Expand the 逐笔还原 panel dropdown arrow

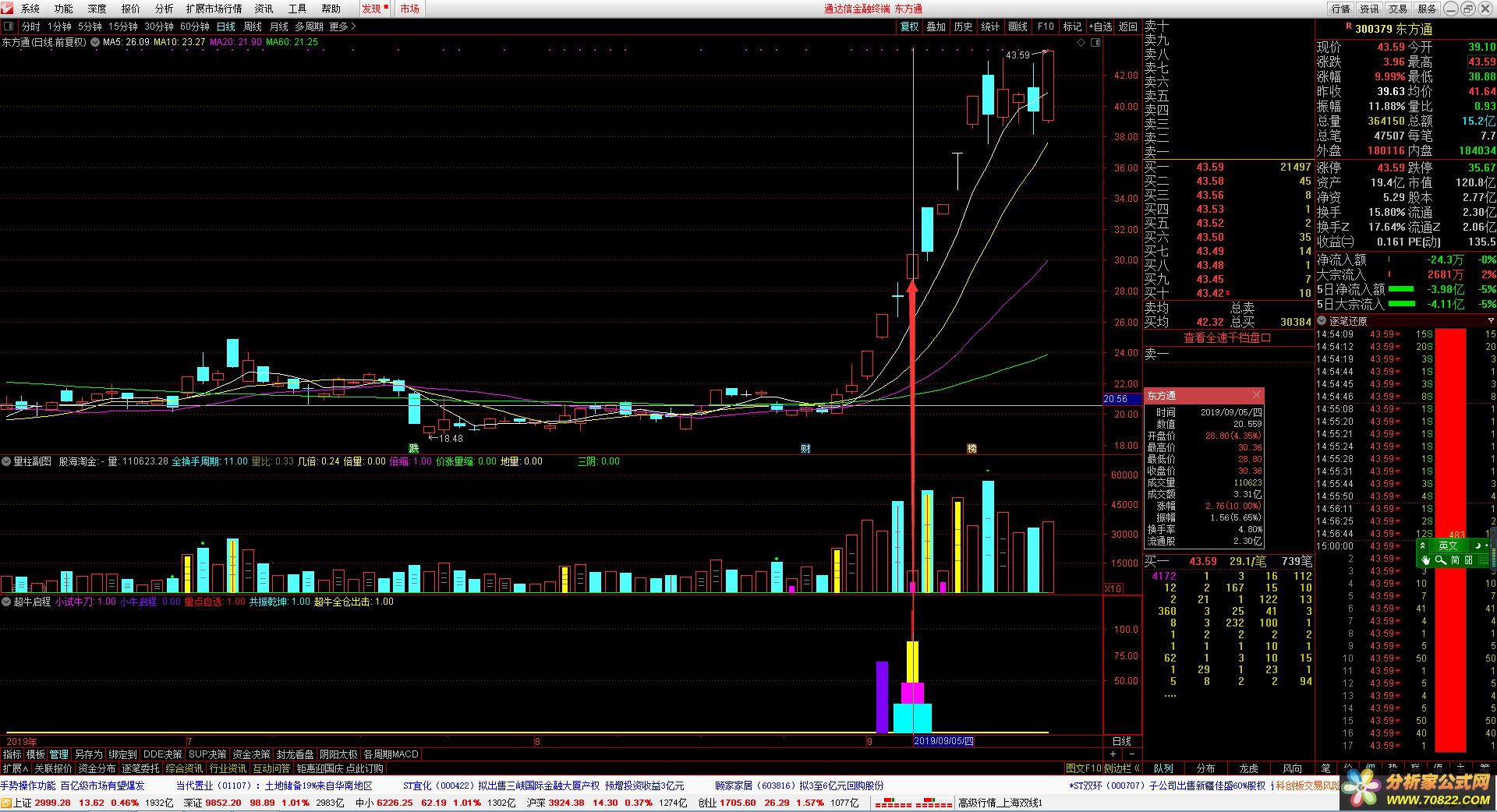pos(1491,321)
